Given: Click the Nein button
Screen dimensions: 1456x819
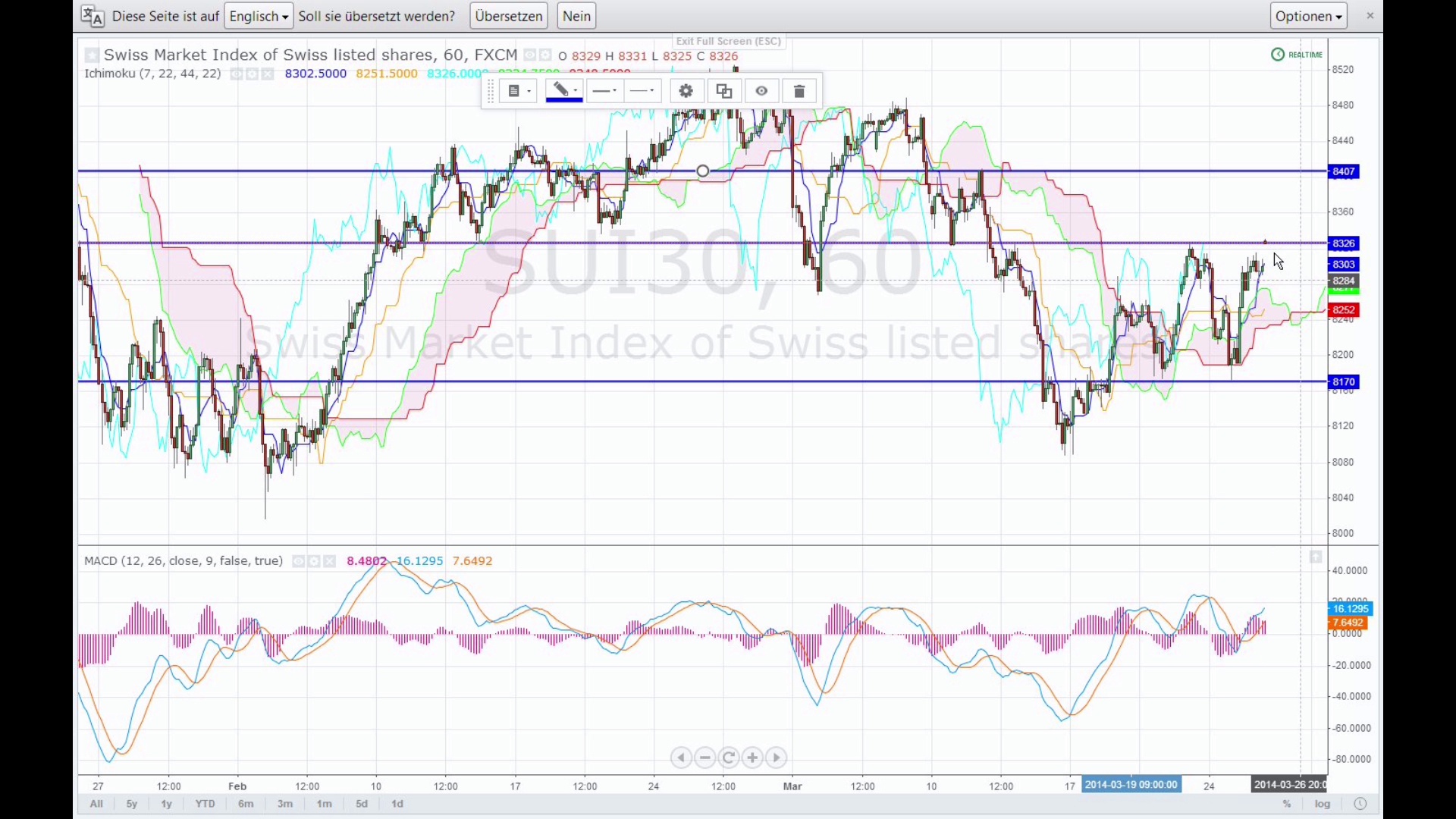Looking at the screenshot, I should [577, 16].
